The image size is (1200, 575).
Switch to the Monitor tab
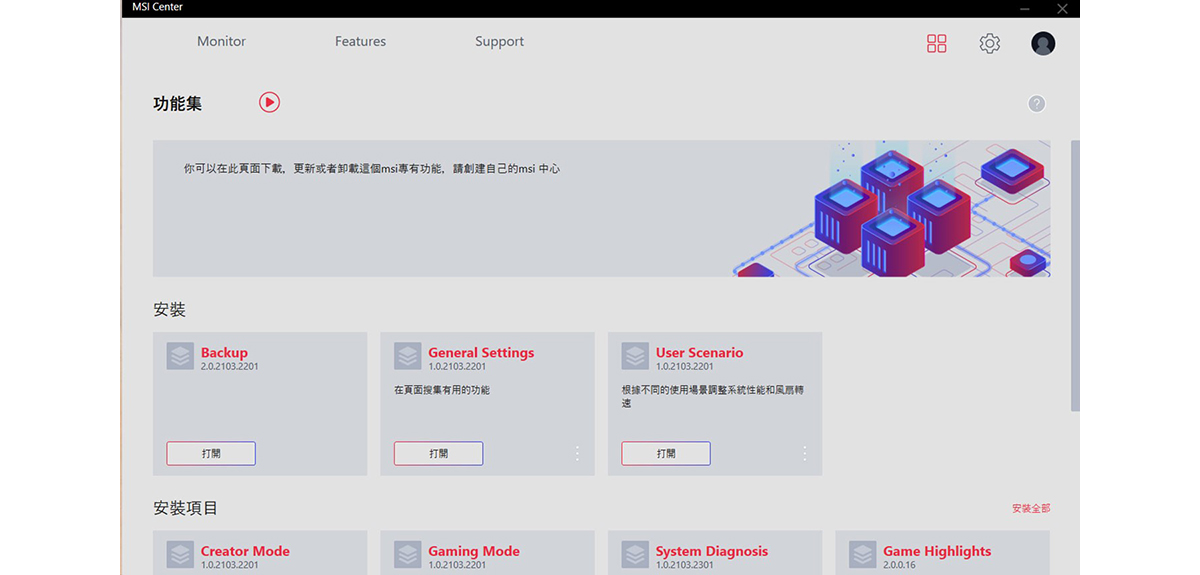pos(221,42)
